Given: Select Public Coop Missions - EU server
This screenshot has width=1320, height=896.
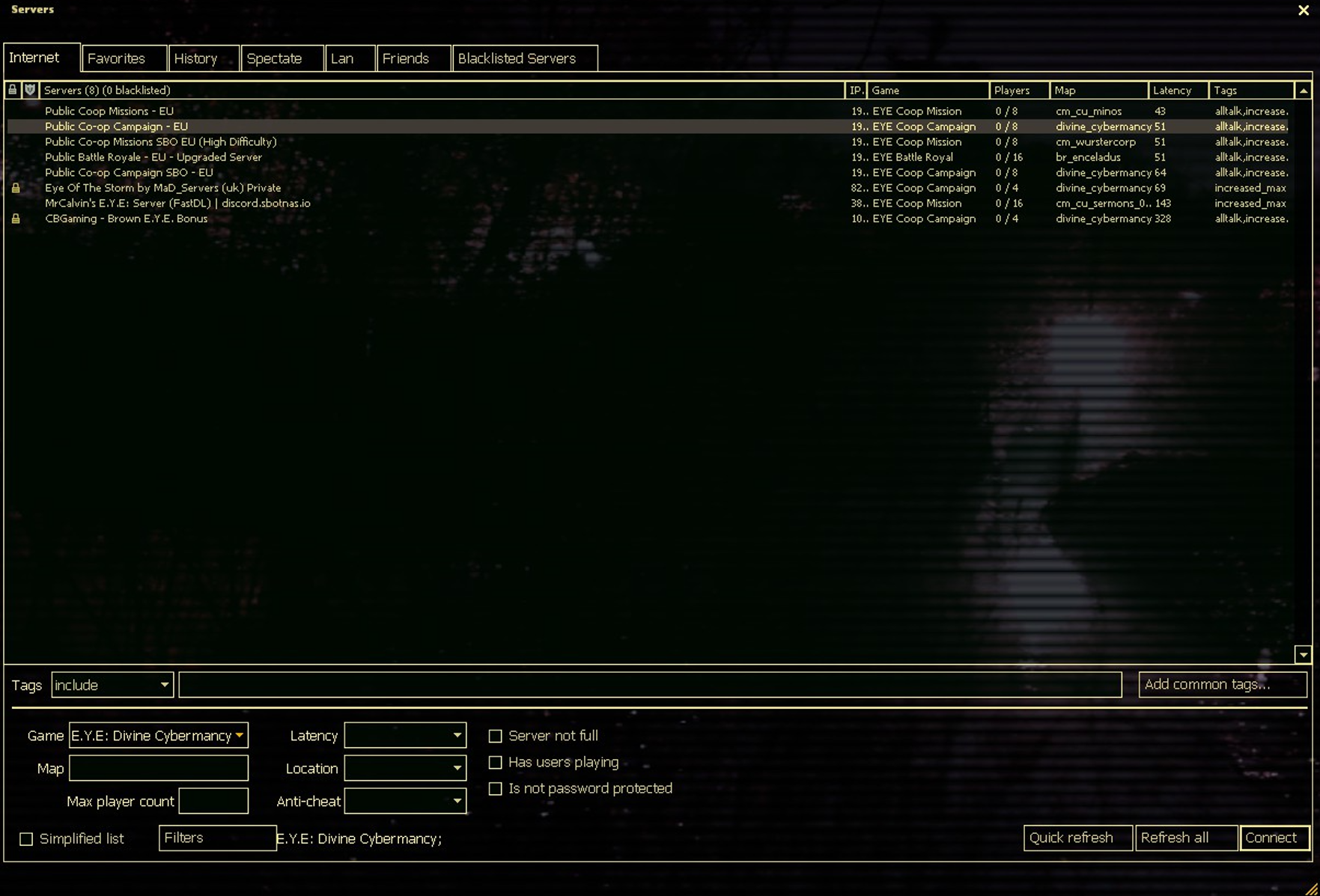Looking at the screenshot, I should tap(648, 111).
